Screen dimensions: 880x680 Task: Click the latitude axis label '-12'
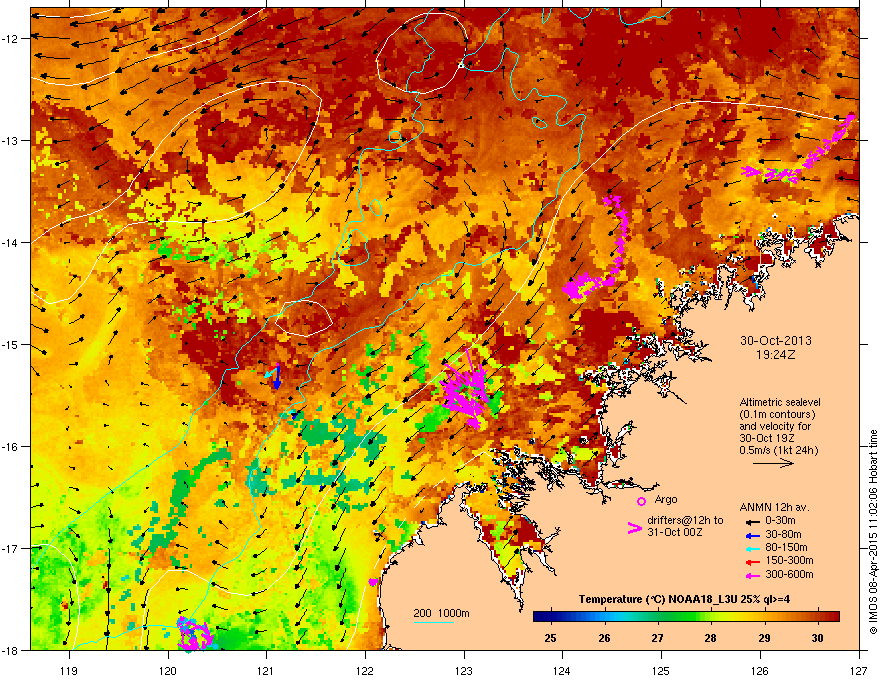pyautogui.click(x=10, y=39)
